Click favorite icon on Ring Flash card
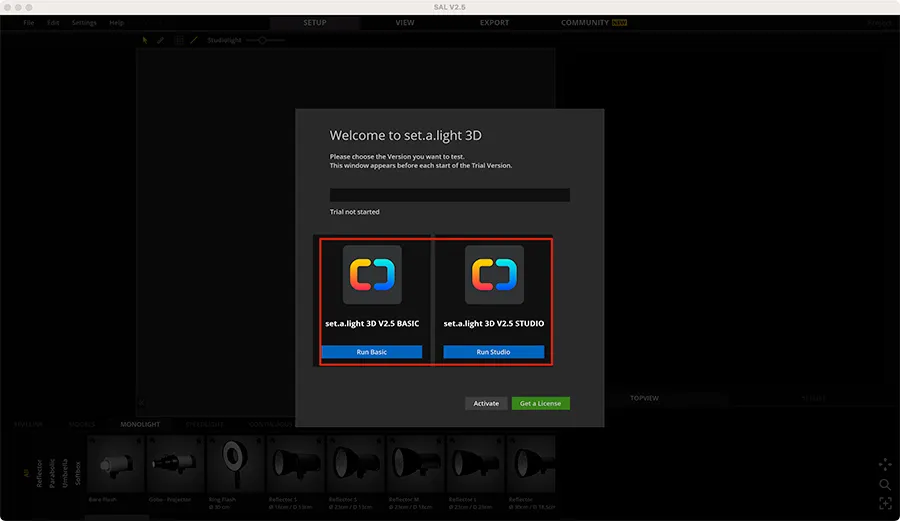This screenshot has height=521, width=900. pyautogui.click(x=258, y=441)
